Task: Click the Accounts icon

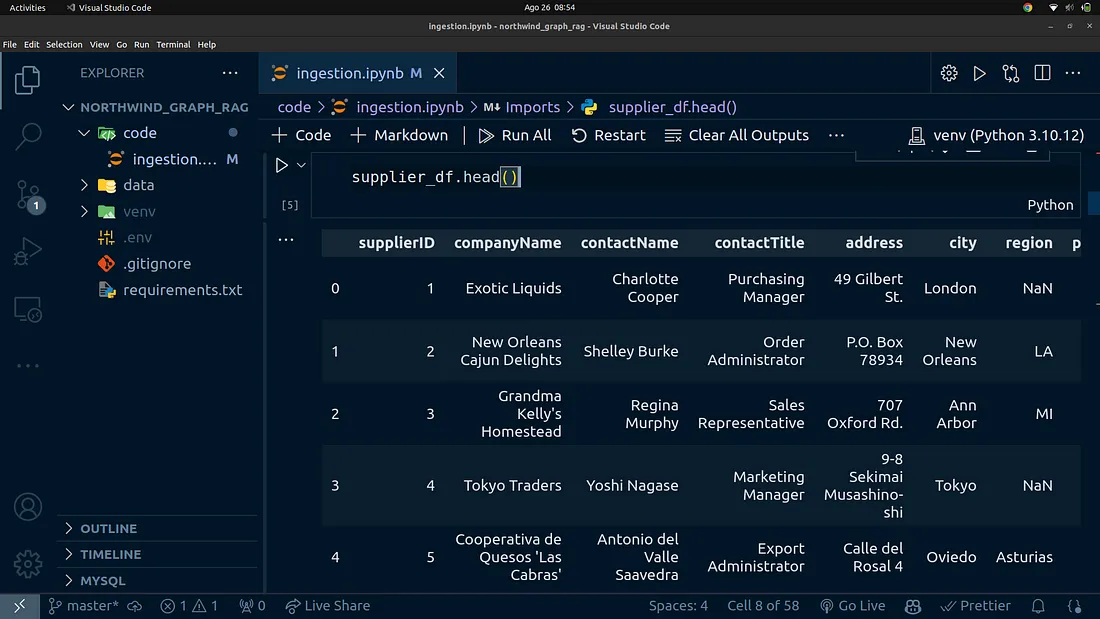Action: pyautogui.click(x=28, y=507)
